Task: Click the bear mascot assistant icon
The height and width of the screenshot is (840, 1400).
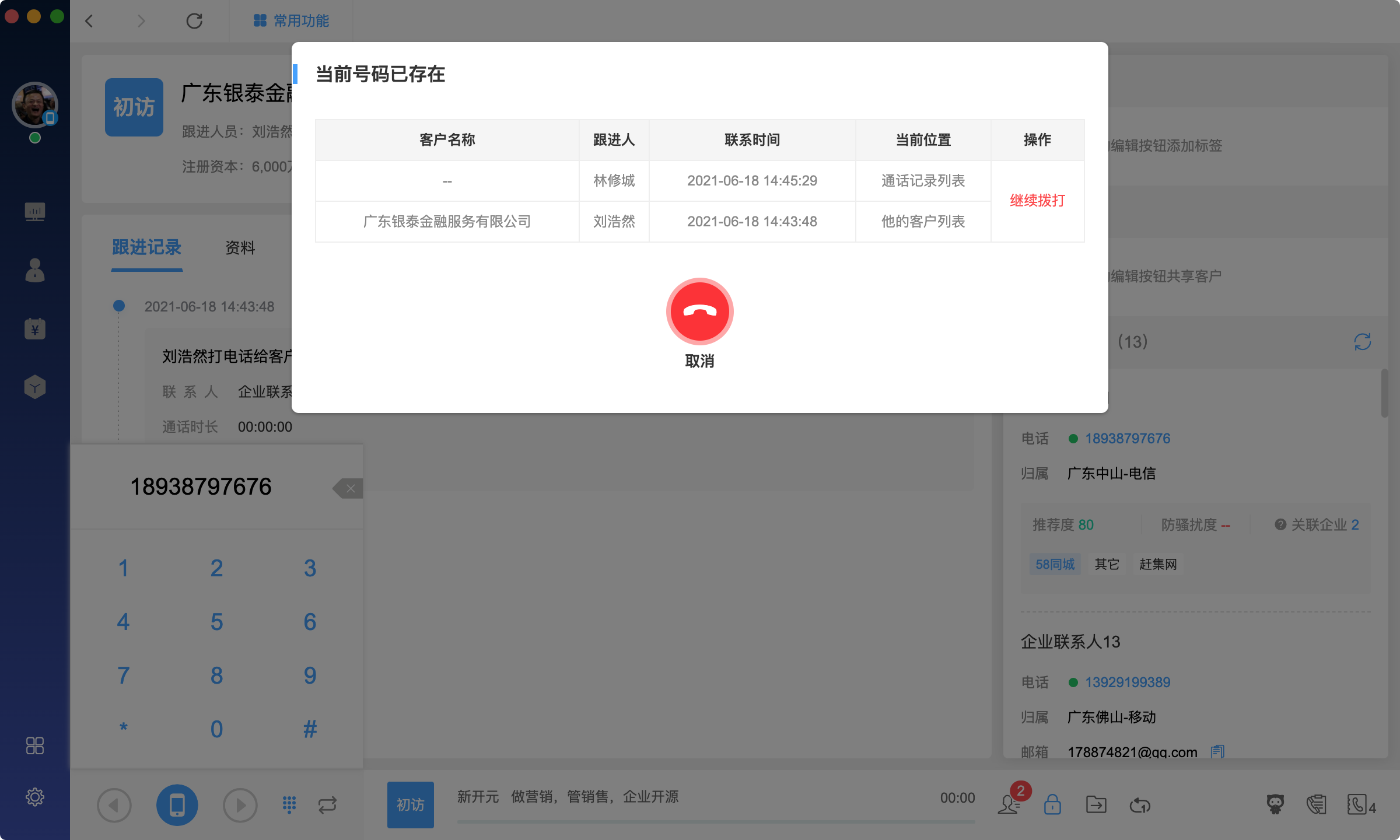Action: (1276, 805)
